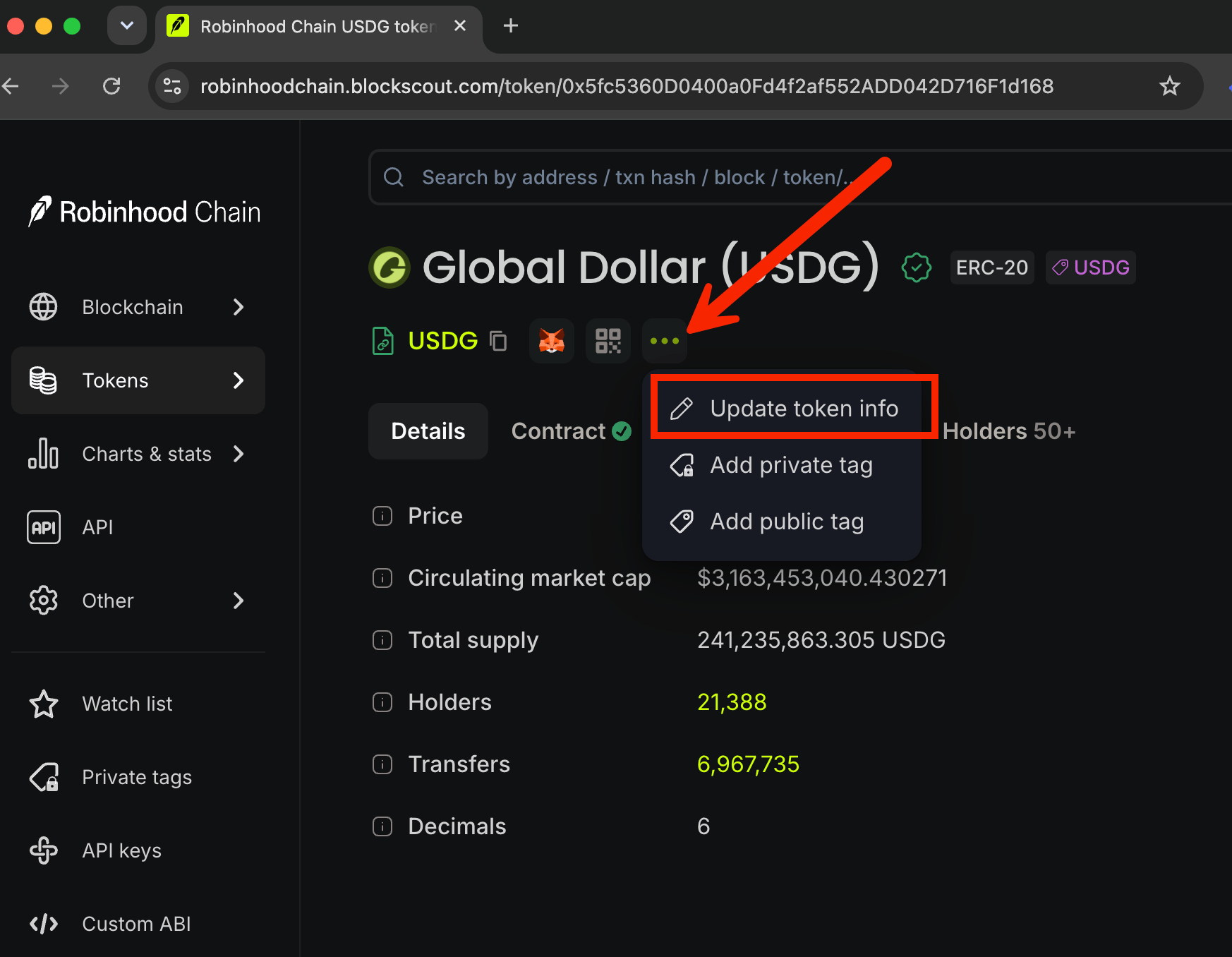Click the Charts & stats bar icon

[44, 454]
